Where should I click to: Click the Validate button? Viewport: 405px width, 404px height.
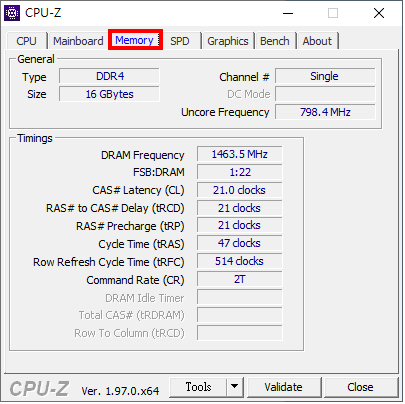(284, 387)
